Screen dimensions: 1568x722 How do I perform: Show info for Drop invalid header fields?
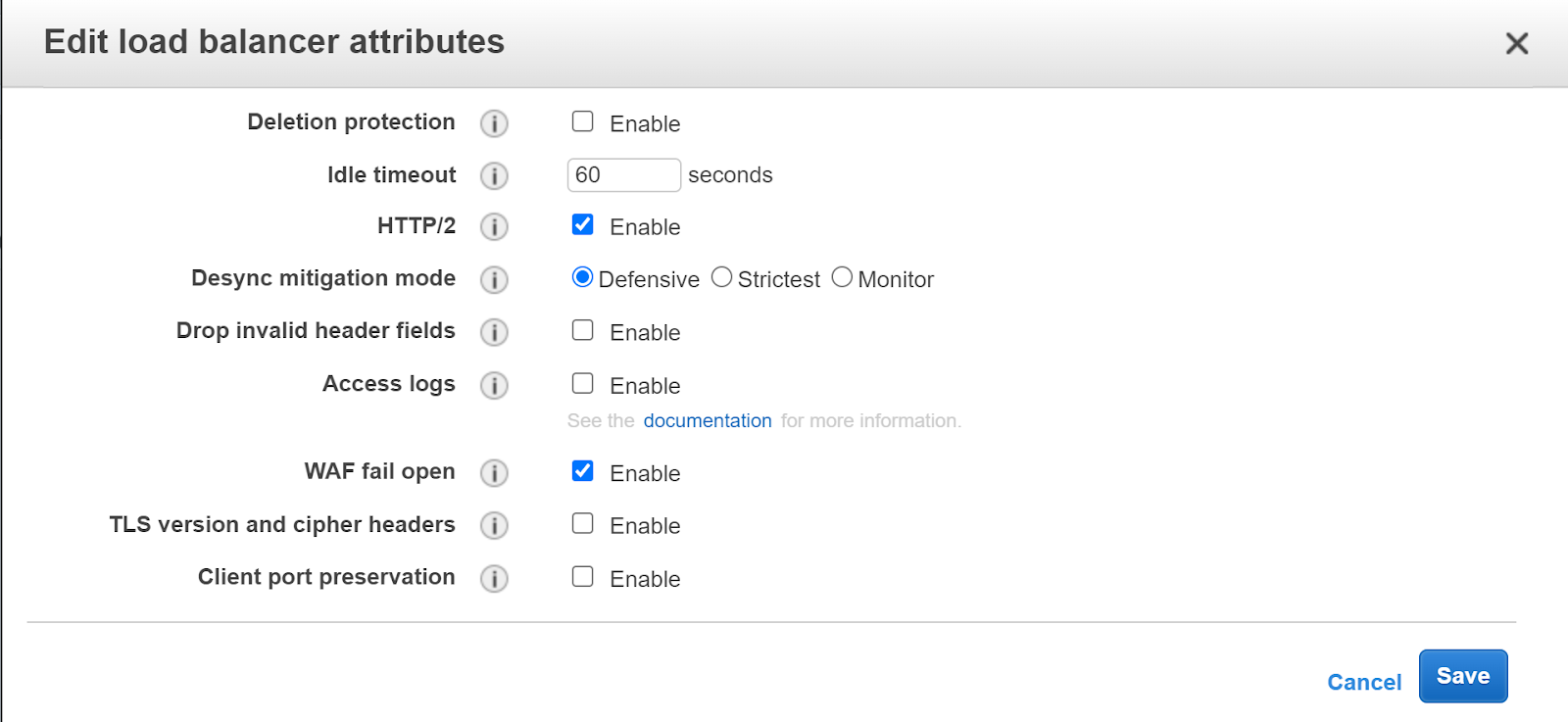point(494,332)
